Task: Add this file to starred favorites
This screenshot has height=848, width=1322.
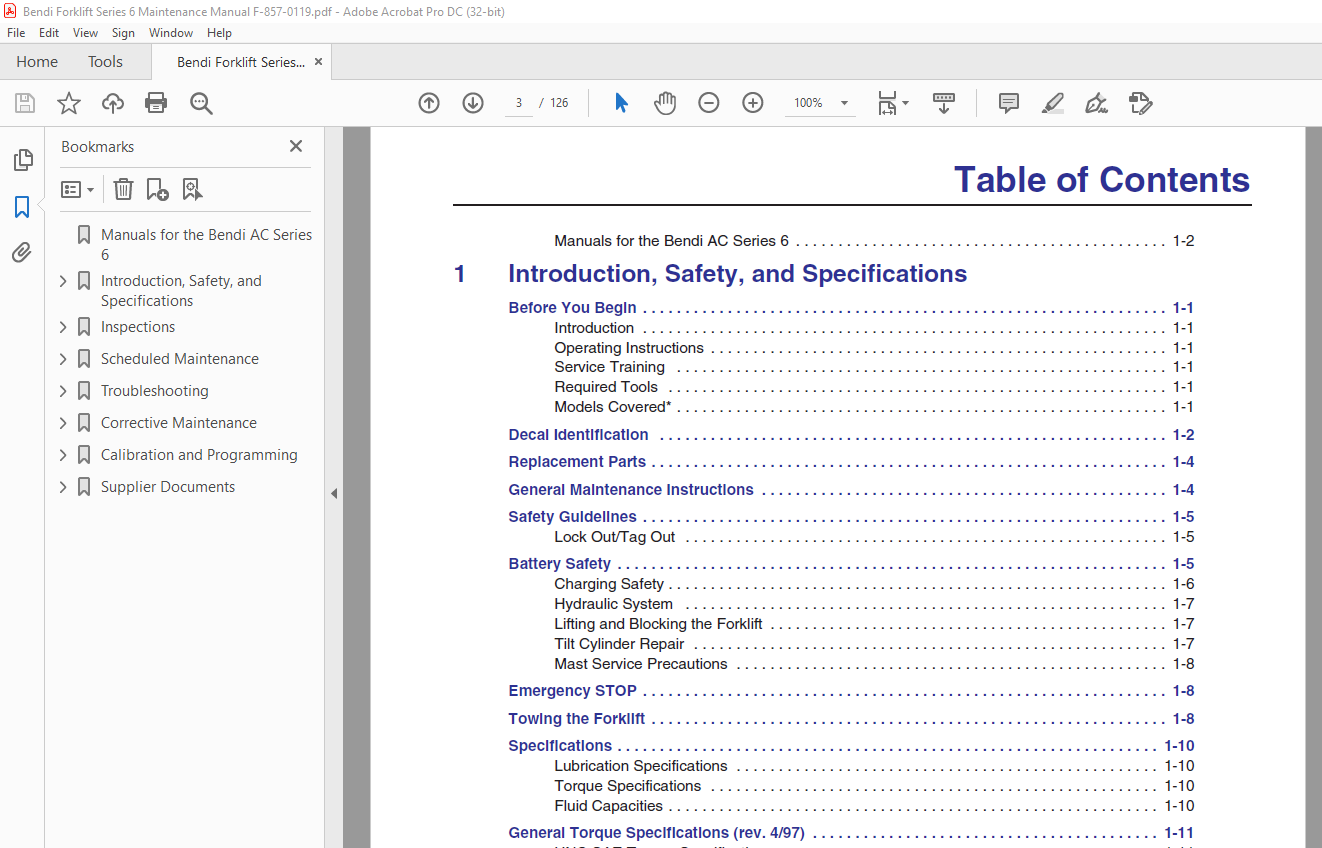Action: click(x=69, y=103)
